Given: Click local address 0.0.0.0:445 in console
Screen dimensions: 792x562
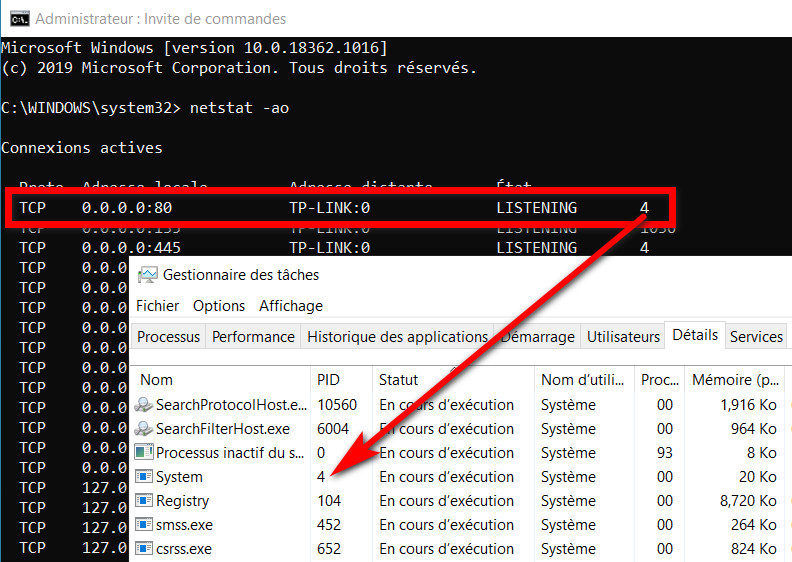Looking at the screenshot, I should click(x=131, y=248).
